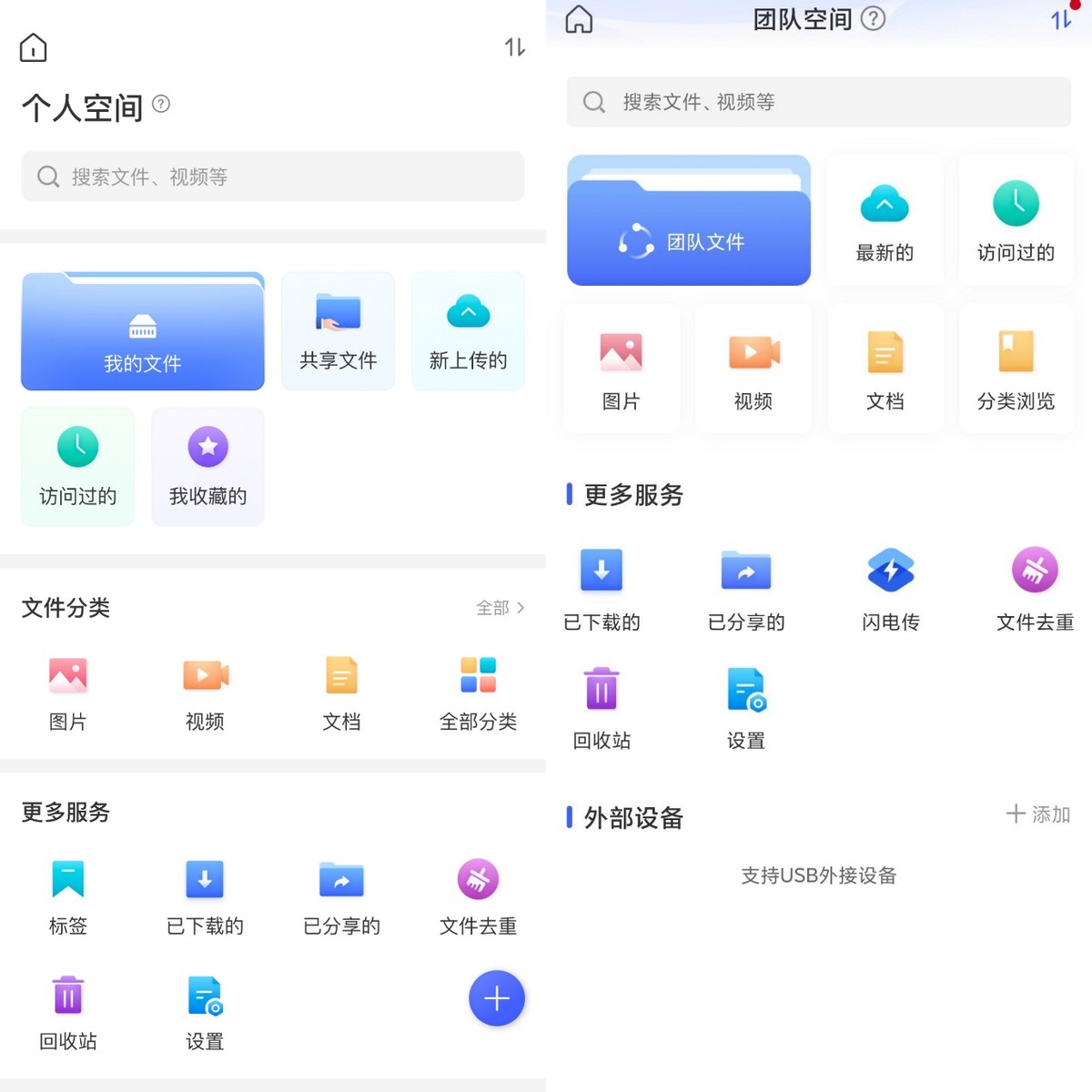Open the Tags (标签) service

67,896
